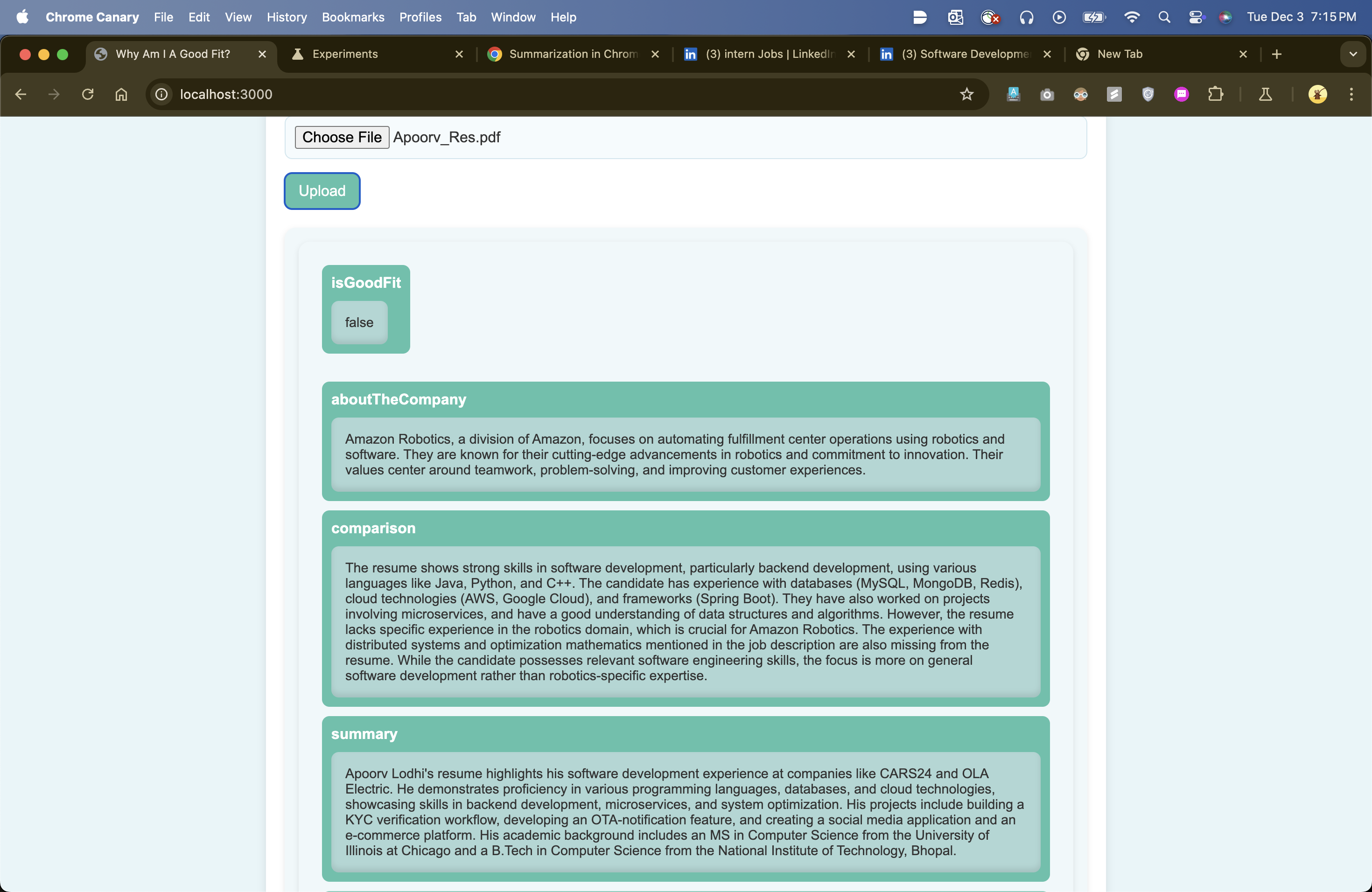Open Chrome three-dot menu
The height and width of the screenshot is (892, 1372).
pyautogui.click(x=1351, y=94)
